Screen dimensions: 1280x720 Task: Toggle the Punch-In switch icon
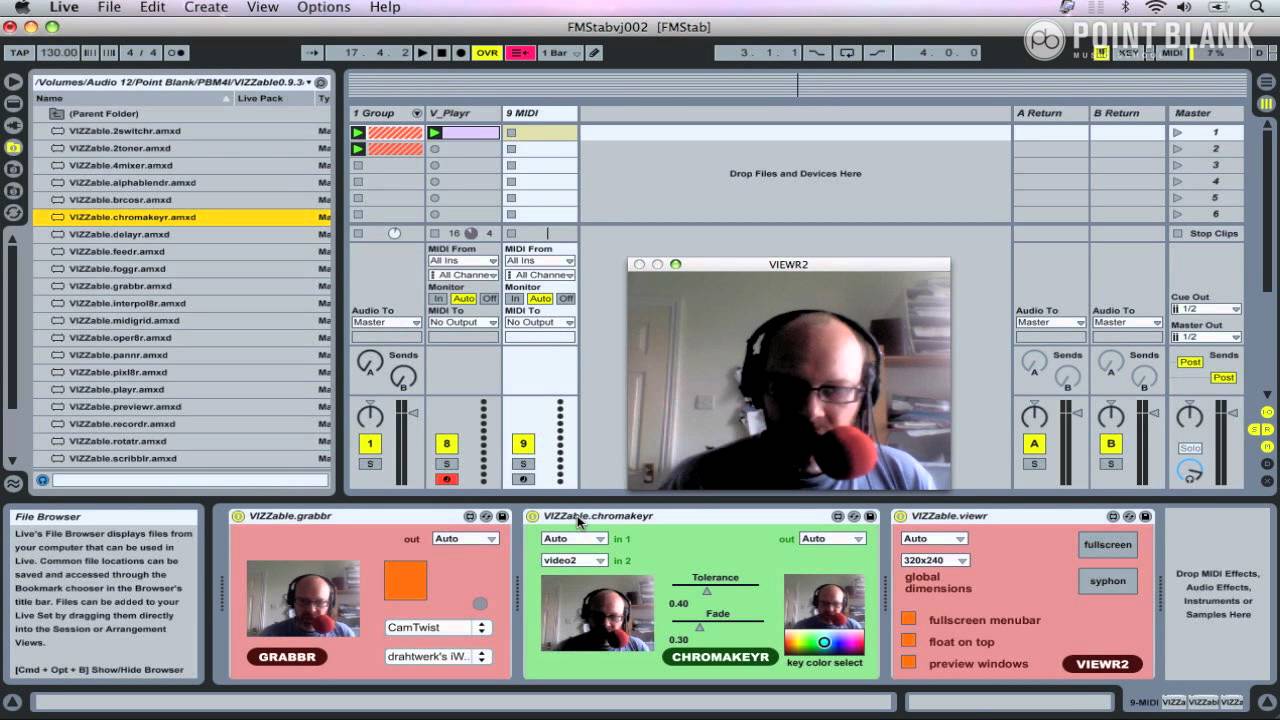coord(817,53)
